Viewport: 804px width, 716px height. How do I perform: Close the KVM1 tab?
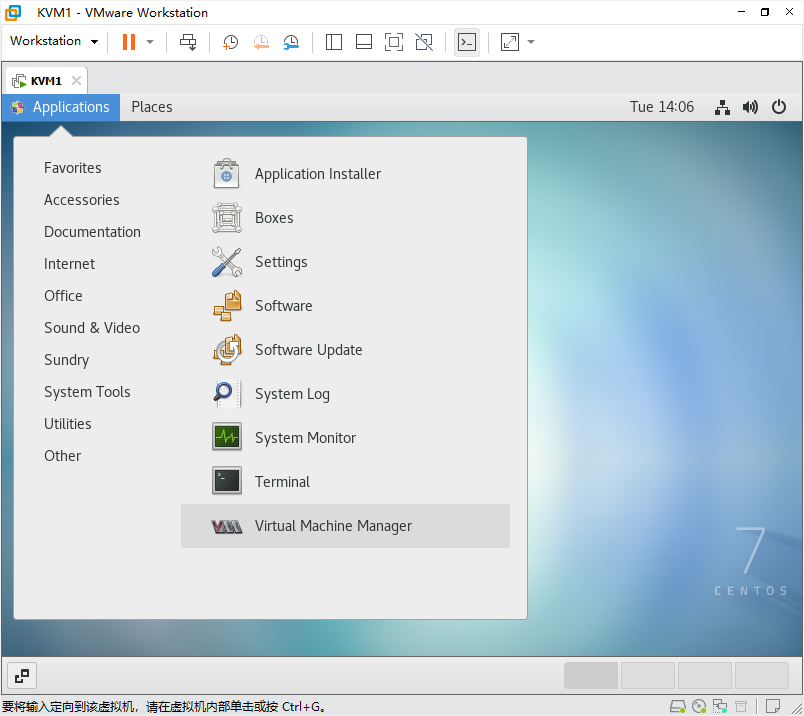point(76,81)
